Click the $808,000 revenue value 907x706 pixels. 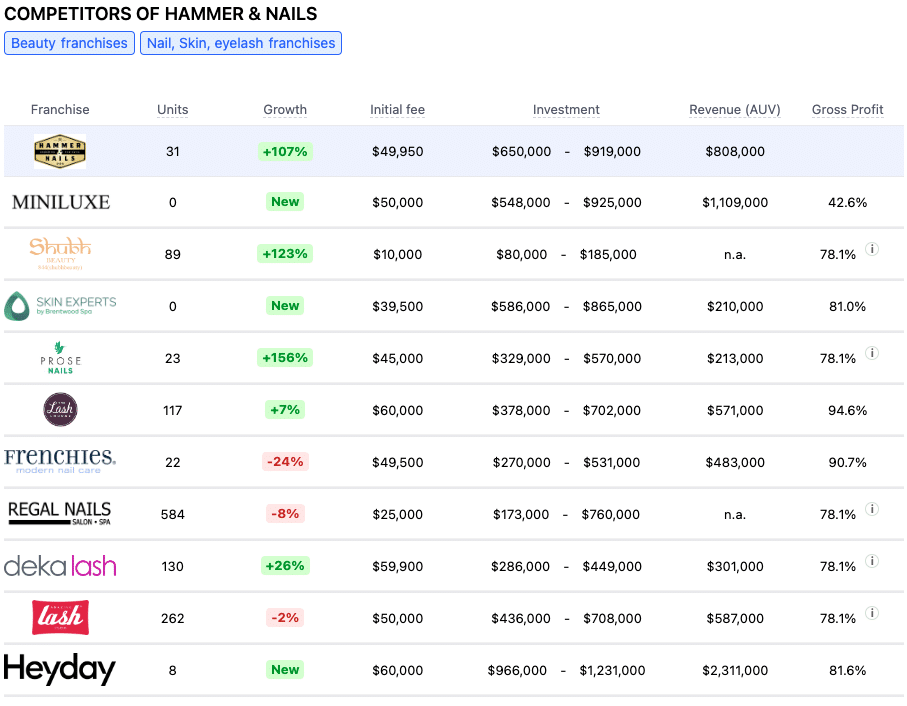pos(735,151)
